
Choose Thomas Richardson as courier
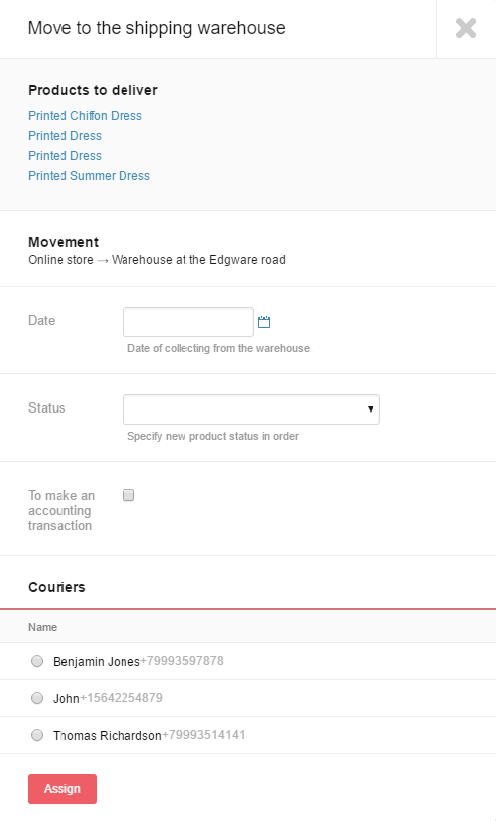pyautogui.click(x=37, y=735)
